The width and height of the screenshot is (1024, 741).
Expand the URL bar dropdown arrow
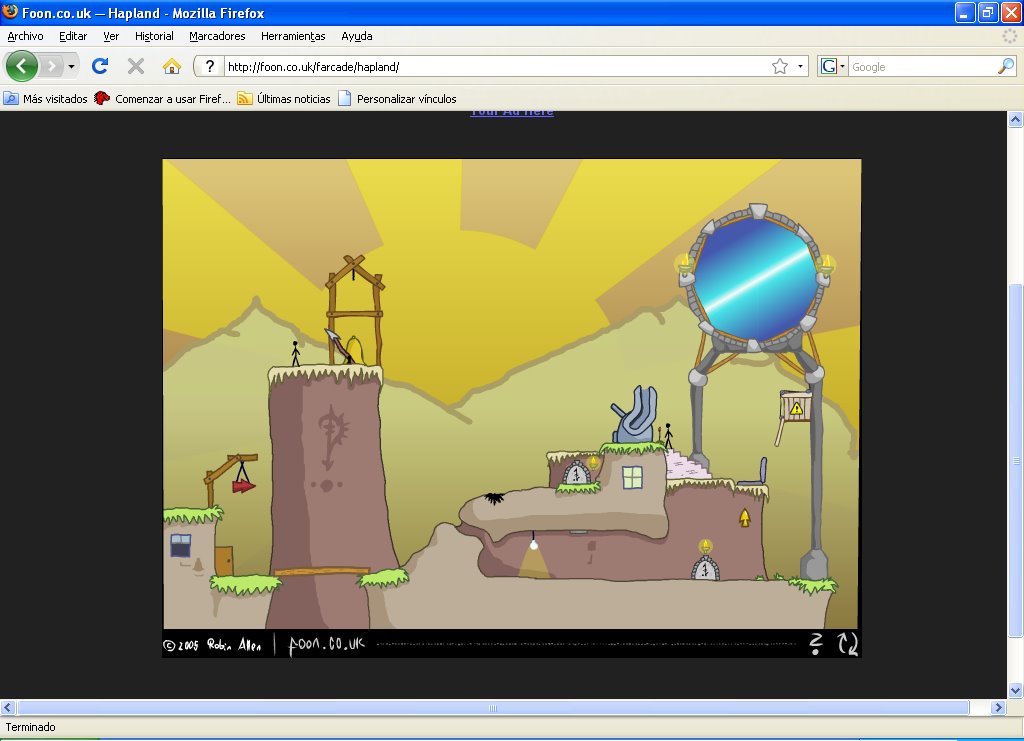(x=801, y=67)
